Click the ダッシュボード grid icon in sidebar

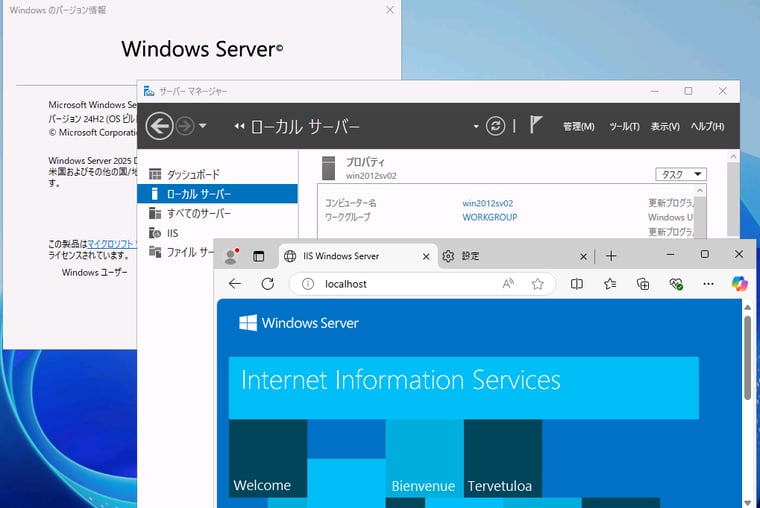pyautogui.click(x=155, y=174)
